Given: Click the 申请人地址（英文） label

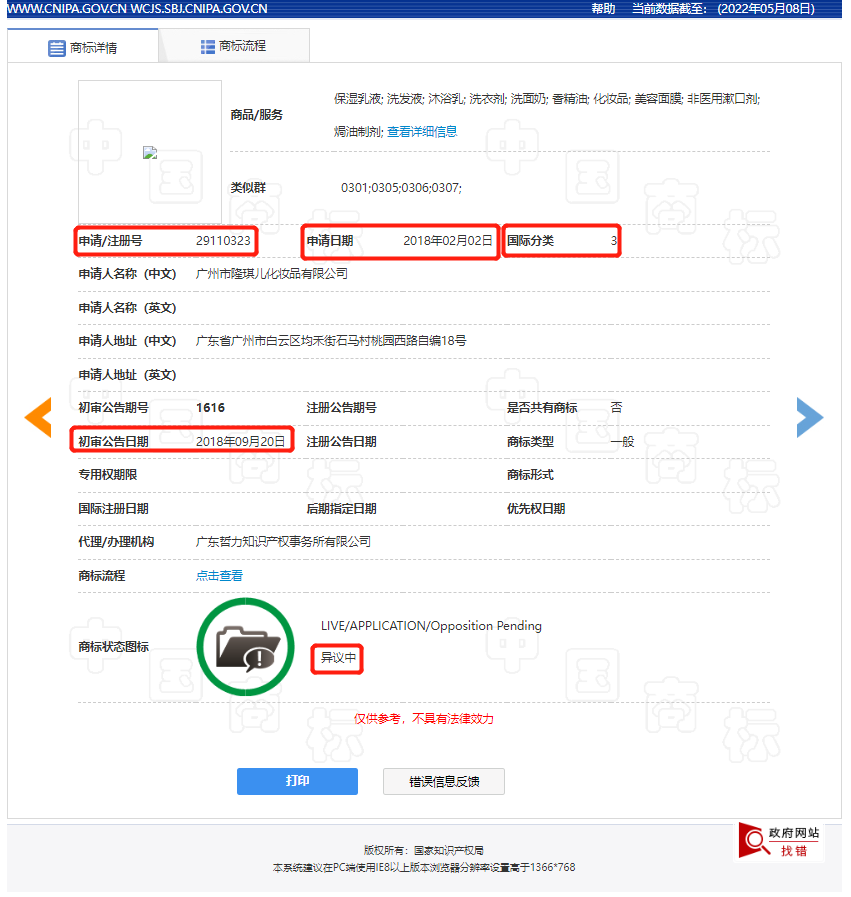Looking at the screenshot, I should pyautogui.click(x=127, y=375).
